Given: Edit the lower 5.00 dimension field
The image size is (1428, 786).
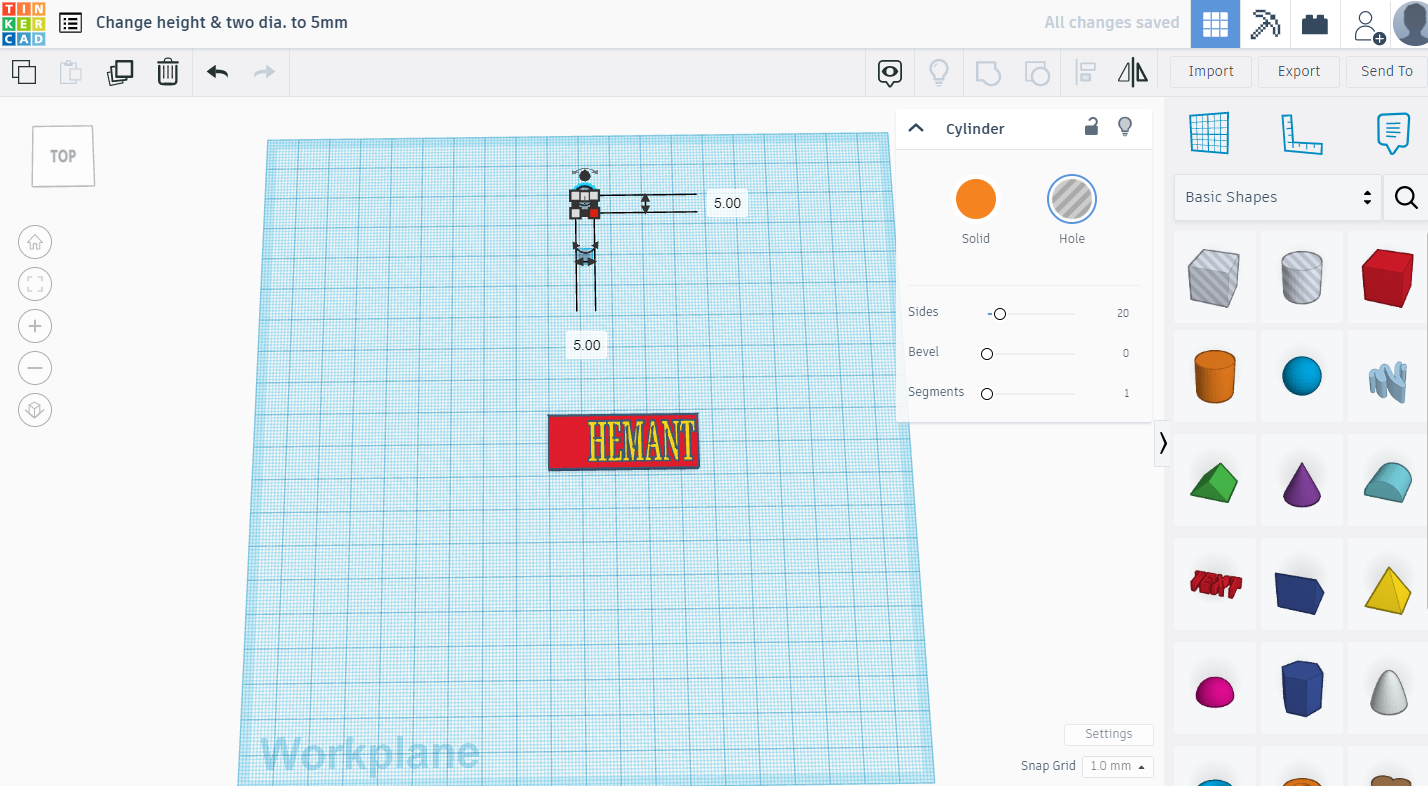Looking at the screenshot, I should coord(587,345).
